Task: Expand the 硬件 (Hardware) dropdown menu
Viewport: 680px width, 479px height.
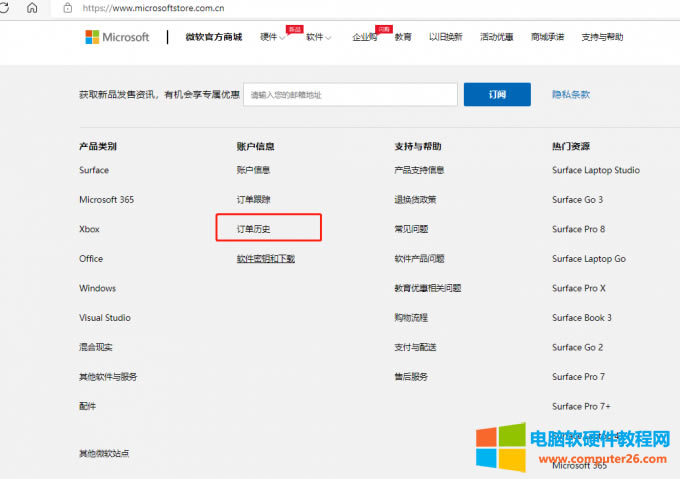Action: coord(273,37)
